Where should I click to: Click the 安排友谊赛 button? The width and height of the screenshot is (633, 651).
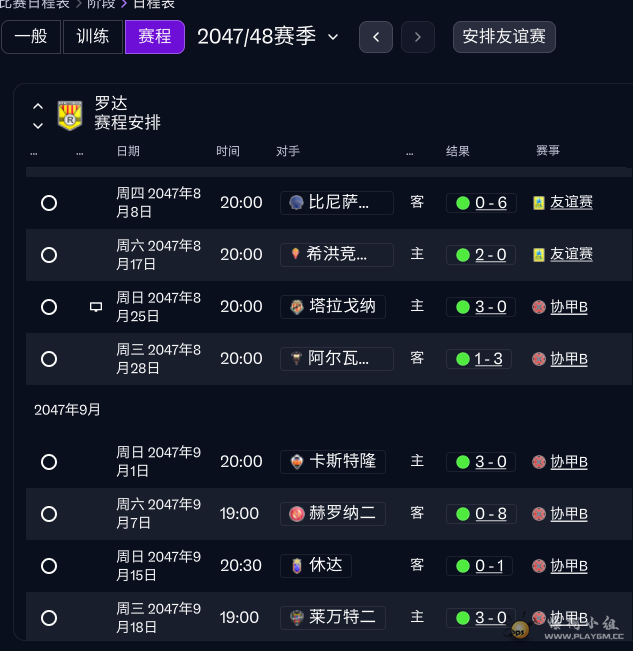tap(504, 37)
